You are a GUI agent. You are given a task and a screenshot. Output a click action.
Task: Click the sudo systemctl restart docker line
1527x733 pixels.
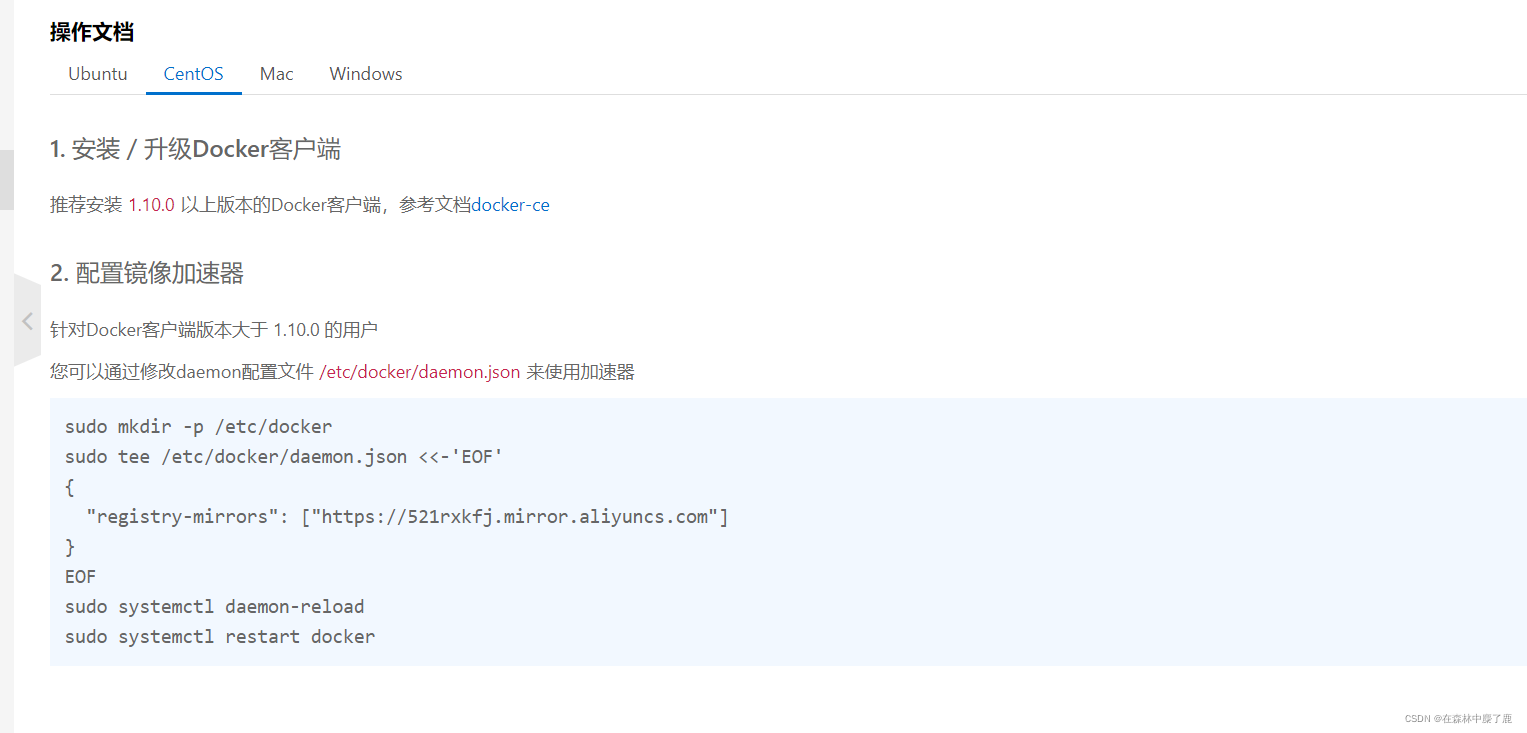tap(220, 637)
